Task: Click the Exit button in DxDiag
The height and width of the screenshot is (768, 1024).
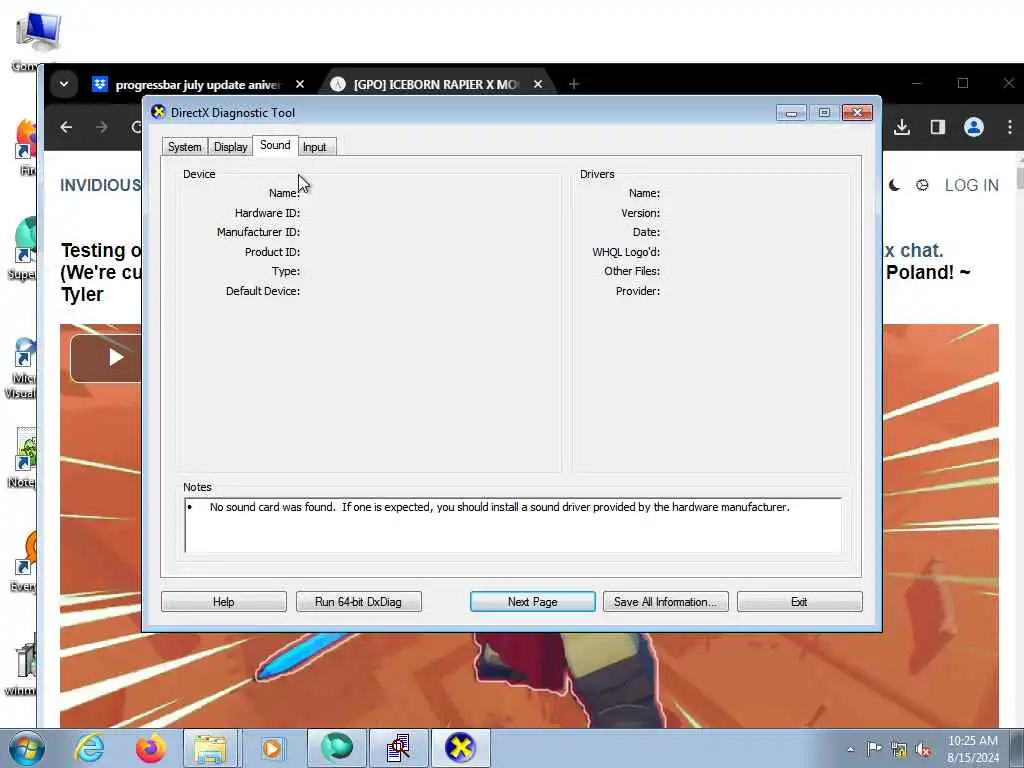Action: coord(799,601)
